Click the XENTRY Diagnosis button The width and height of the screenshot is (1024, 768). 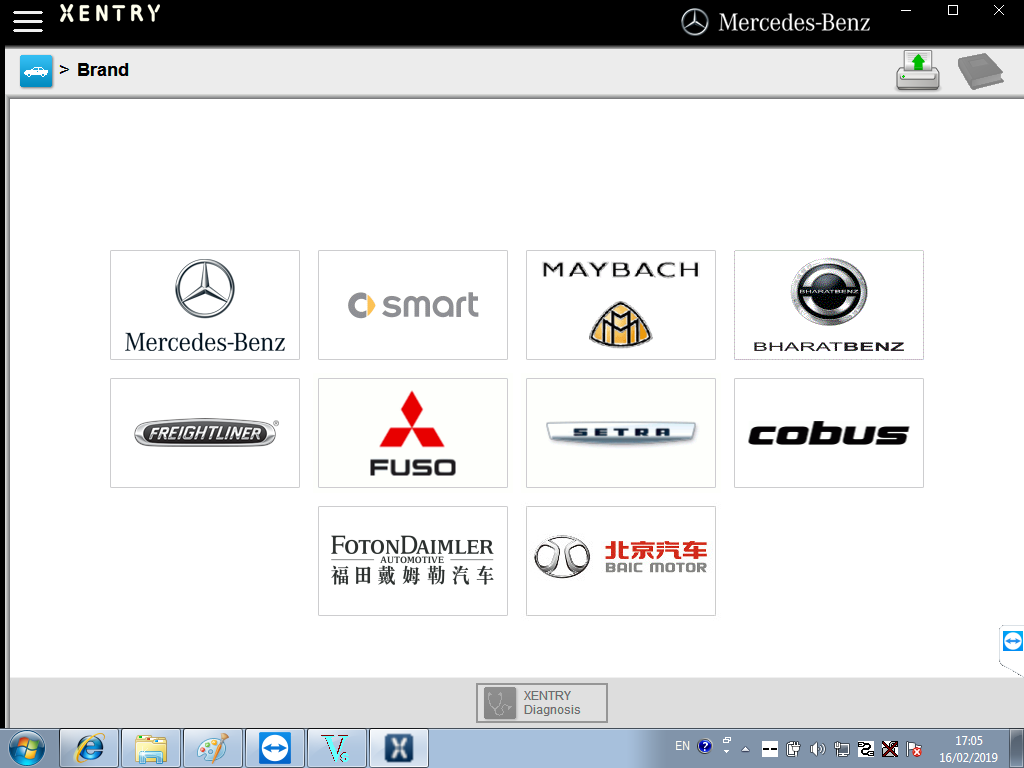point(541,702)
